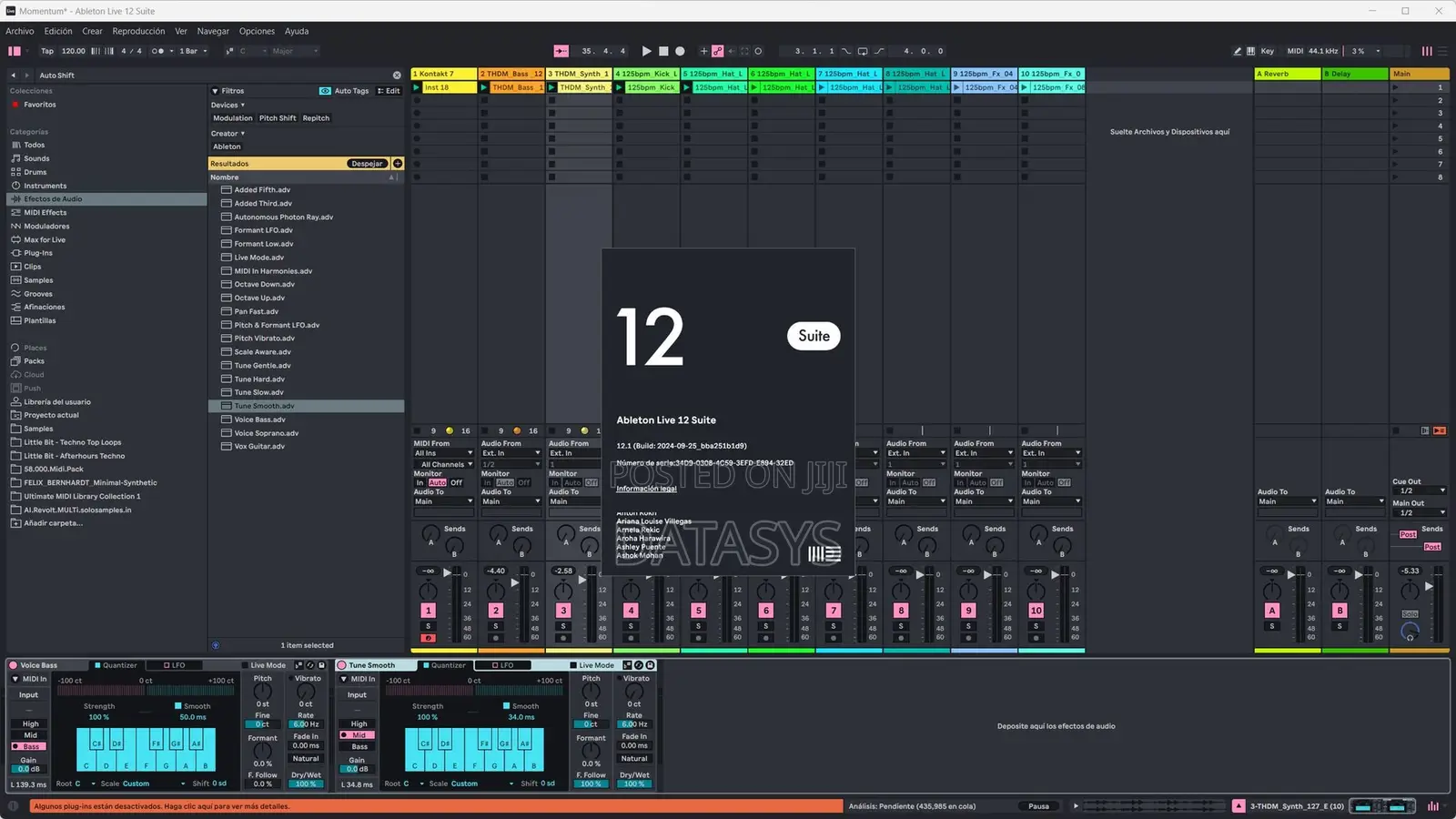Open MIDI Effects category
This screenshot has width=1456, height=819.
(45, 213)
